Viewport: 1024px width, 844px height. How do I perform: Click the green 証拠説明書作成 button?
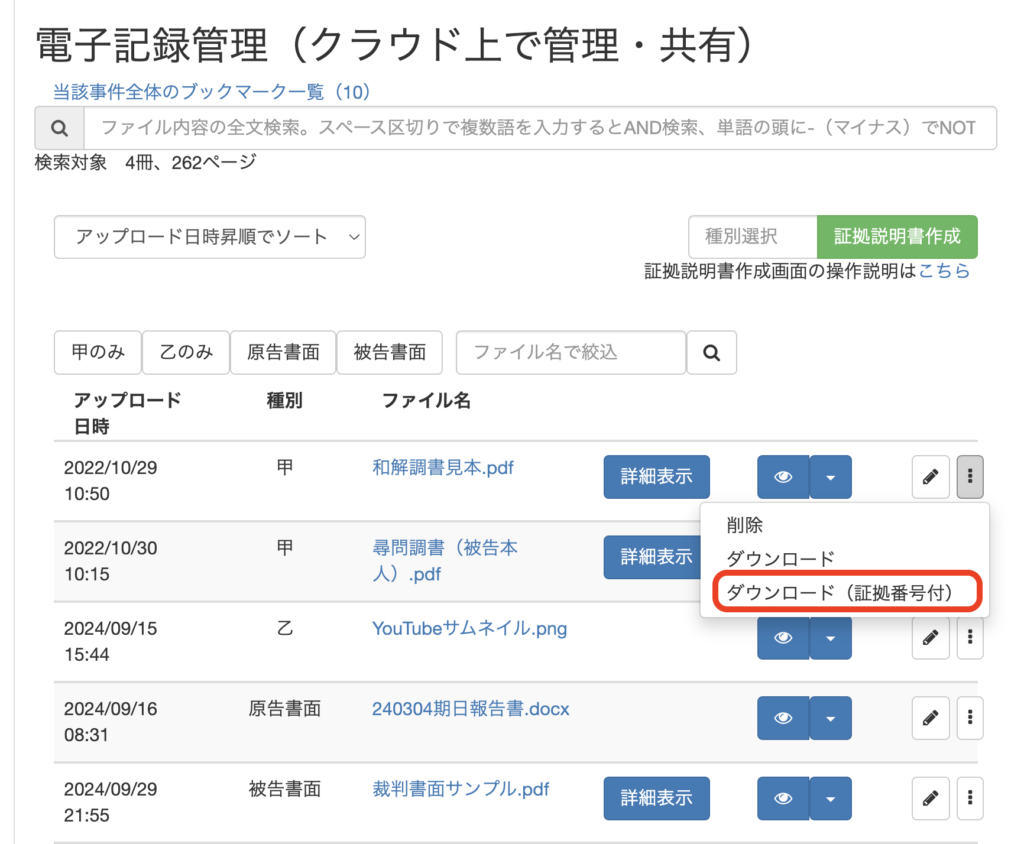(x=897, y=237)
